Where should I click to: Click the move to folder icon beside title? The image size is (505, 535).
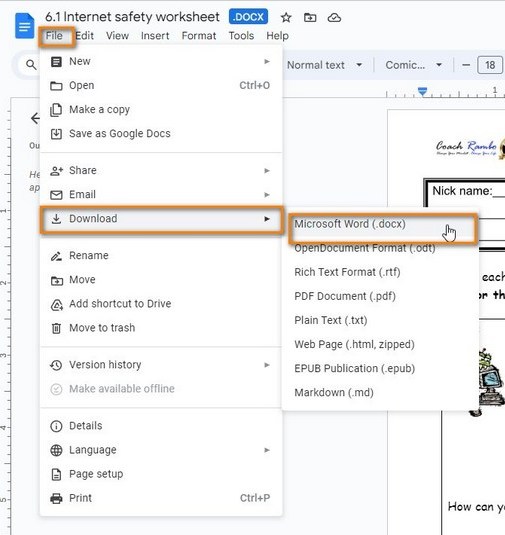pyautogui.click(x=310, y=17)
